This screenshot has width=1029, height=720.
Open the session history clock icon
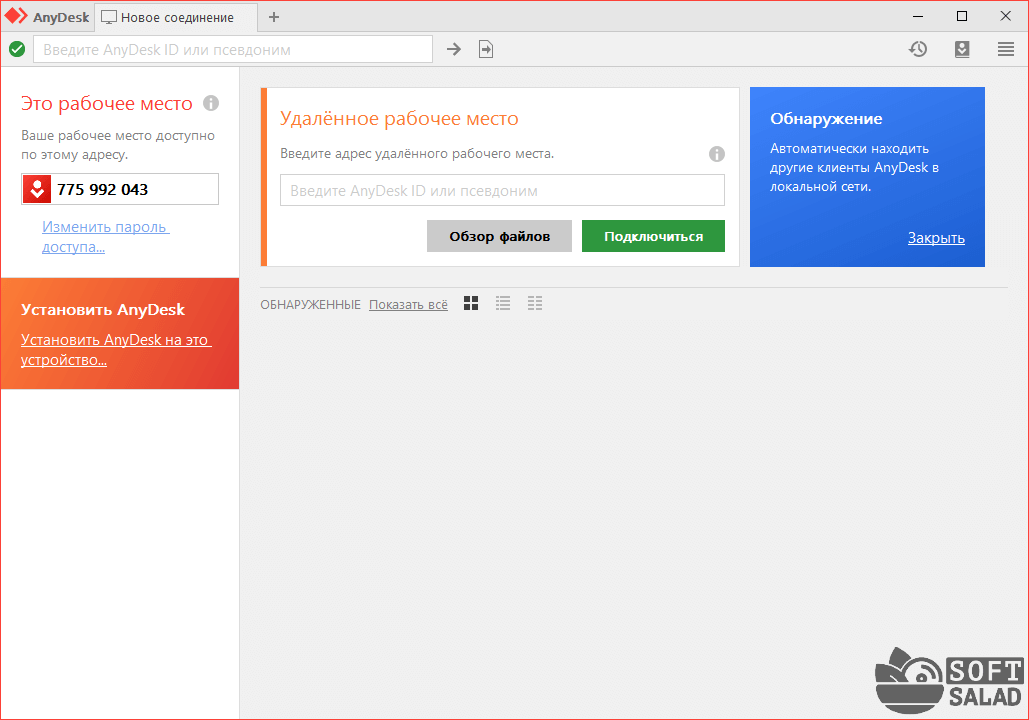918,49
